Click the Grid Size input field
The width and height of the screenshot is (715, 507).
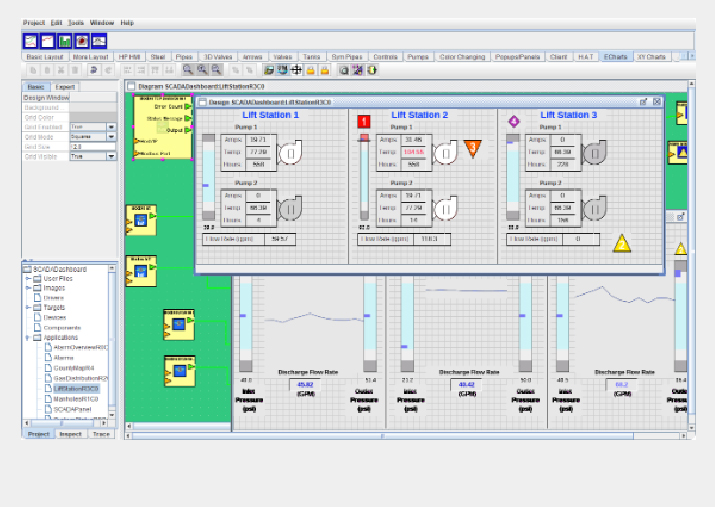(x=93, y=146)
